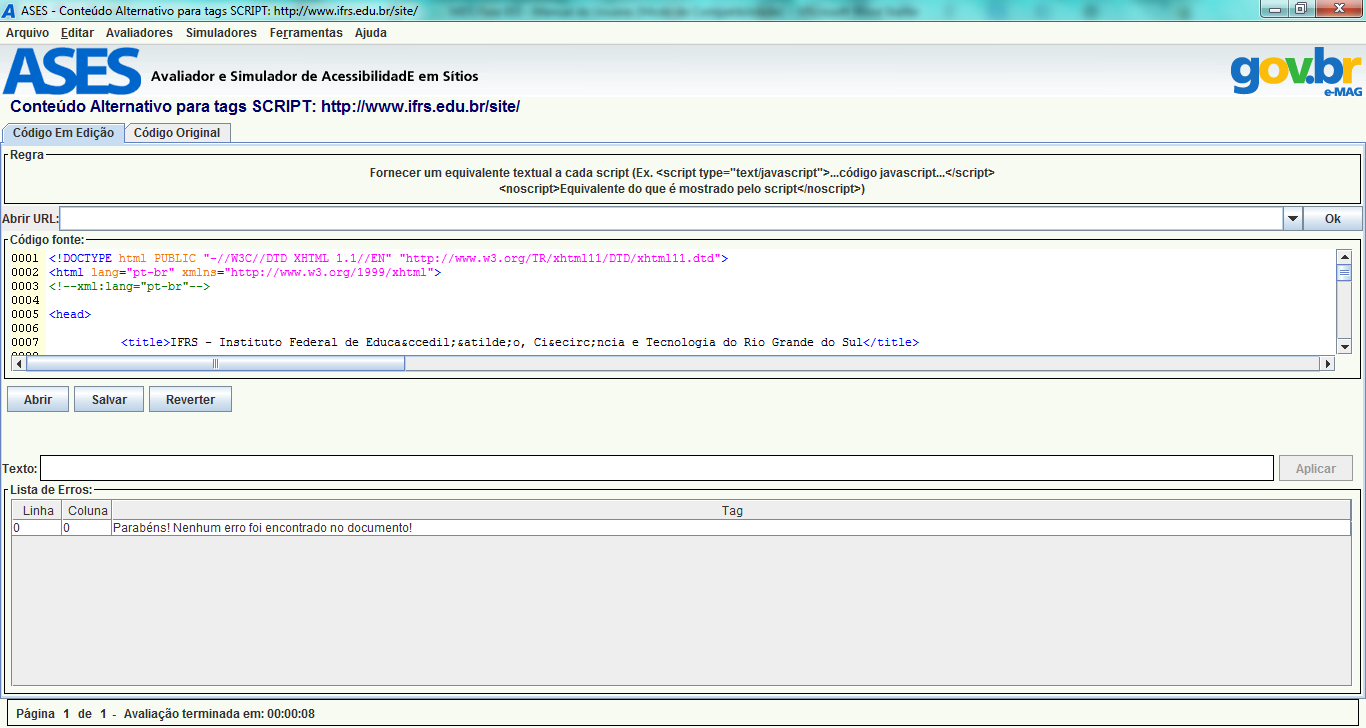Restore down the ASES window
This screenshot has width=1366, height=728.
point(1300,9)
